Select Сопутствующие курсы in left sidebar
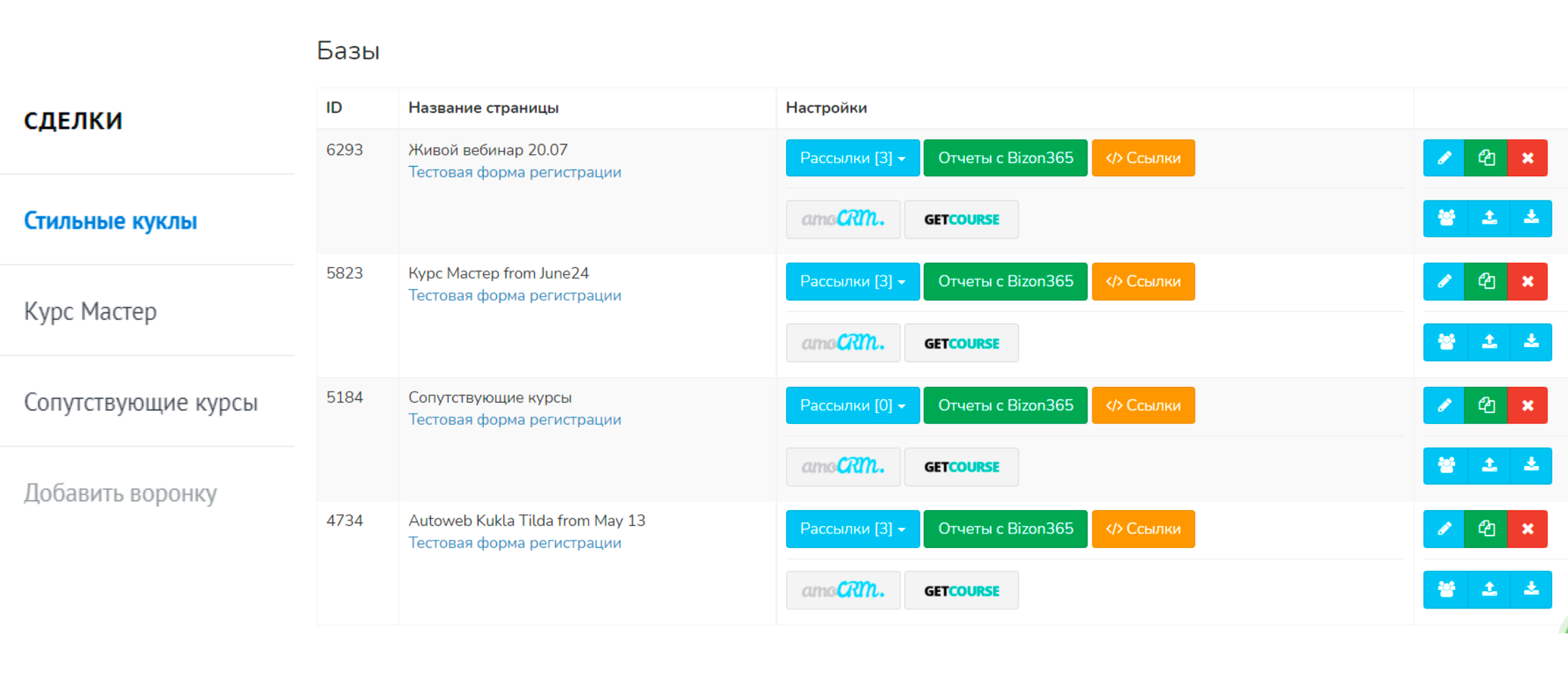This screenshot has width=1568, height=676. point(140,402)
